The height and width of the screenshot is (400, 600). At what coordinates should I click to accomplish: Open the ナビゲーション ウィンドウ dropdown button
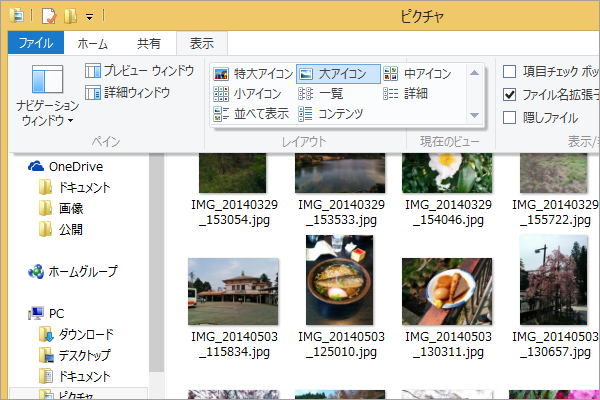[47, 96]
